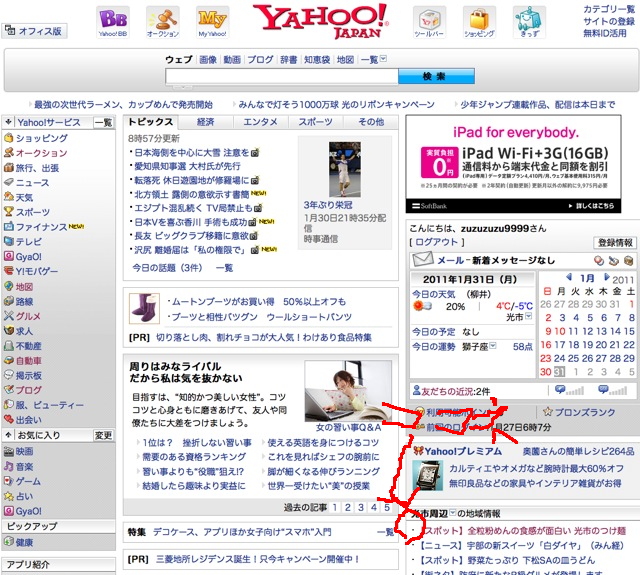Screen dimensions: 640x575
Task: Open グルメ in the sidebar
Action: (x=28, y=316)
